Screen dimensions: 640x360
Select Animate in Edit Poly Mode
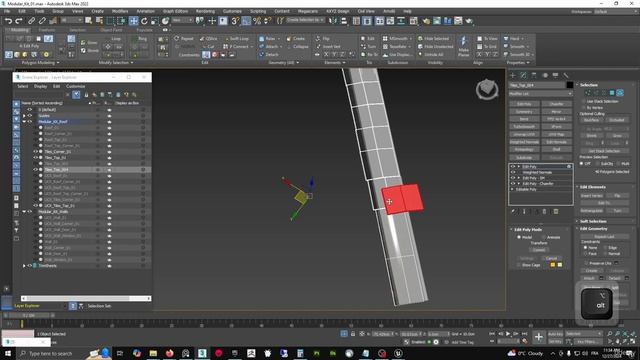pyautogui.click(x=544, y=237)
